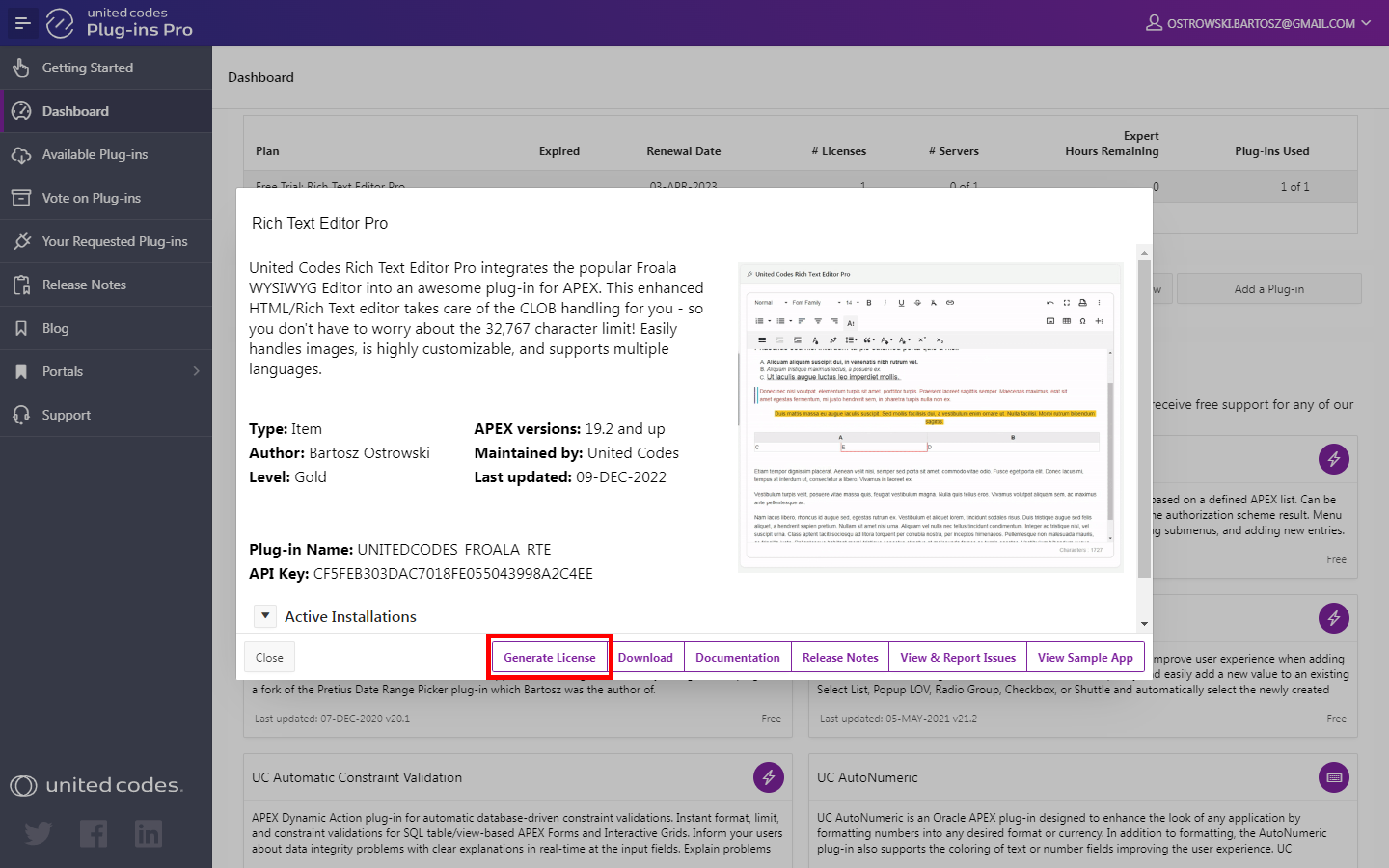
Task: Click the Plug-in Name UNITEDCODES_FROALA_RTE text
Action: 454,550
